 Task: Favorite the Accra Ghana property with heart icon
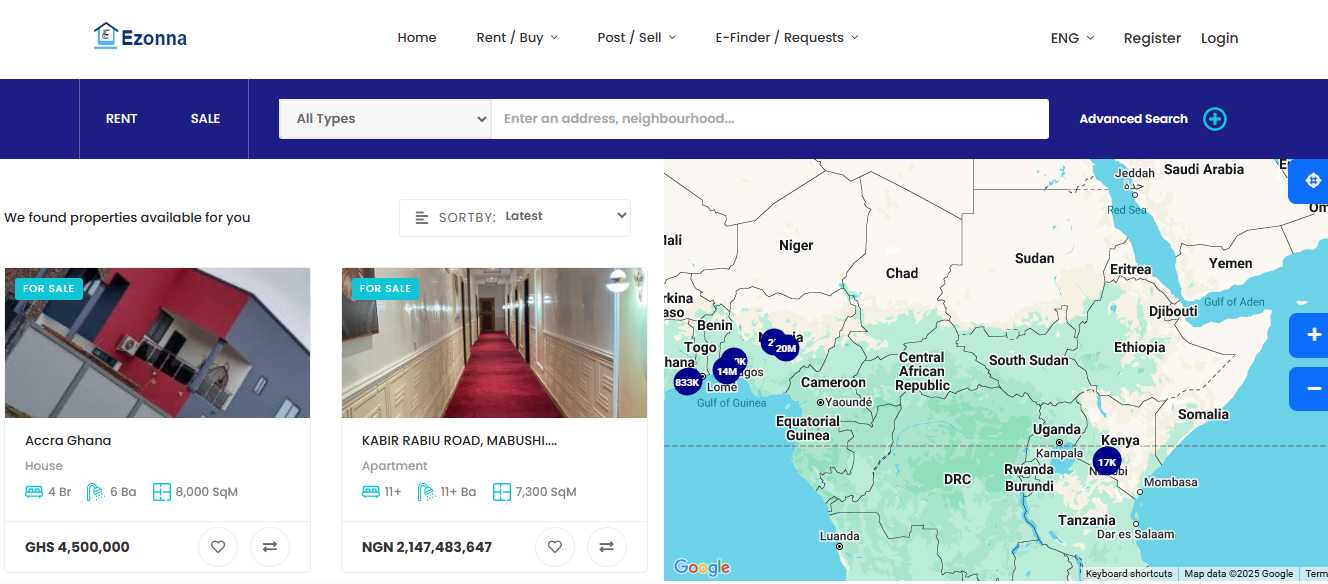[218, 547]
